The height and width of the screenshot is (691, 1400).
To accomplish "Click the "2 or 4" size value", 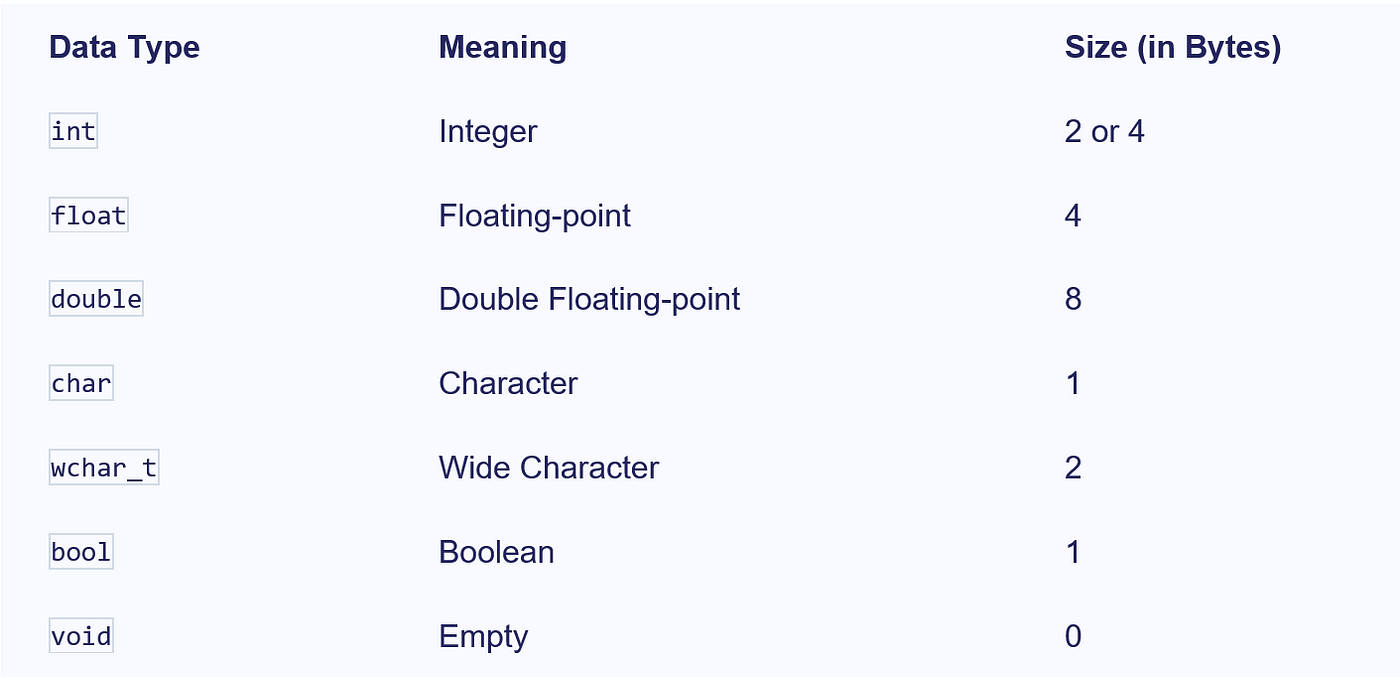I will [x=1105, y=132].
